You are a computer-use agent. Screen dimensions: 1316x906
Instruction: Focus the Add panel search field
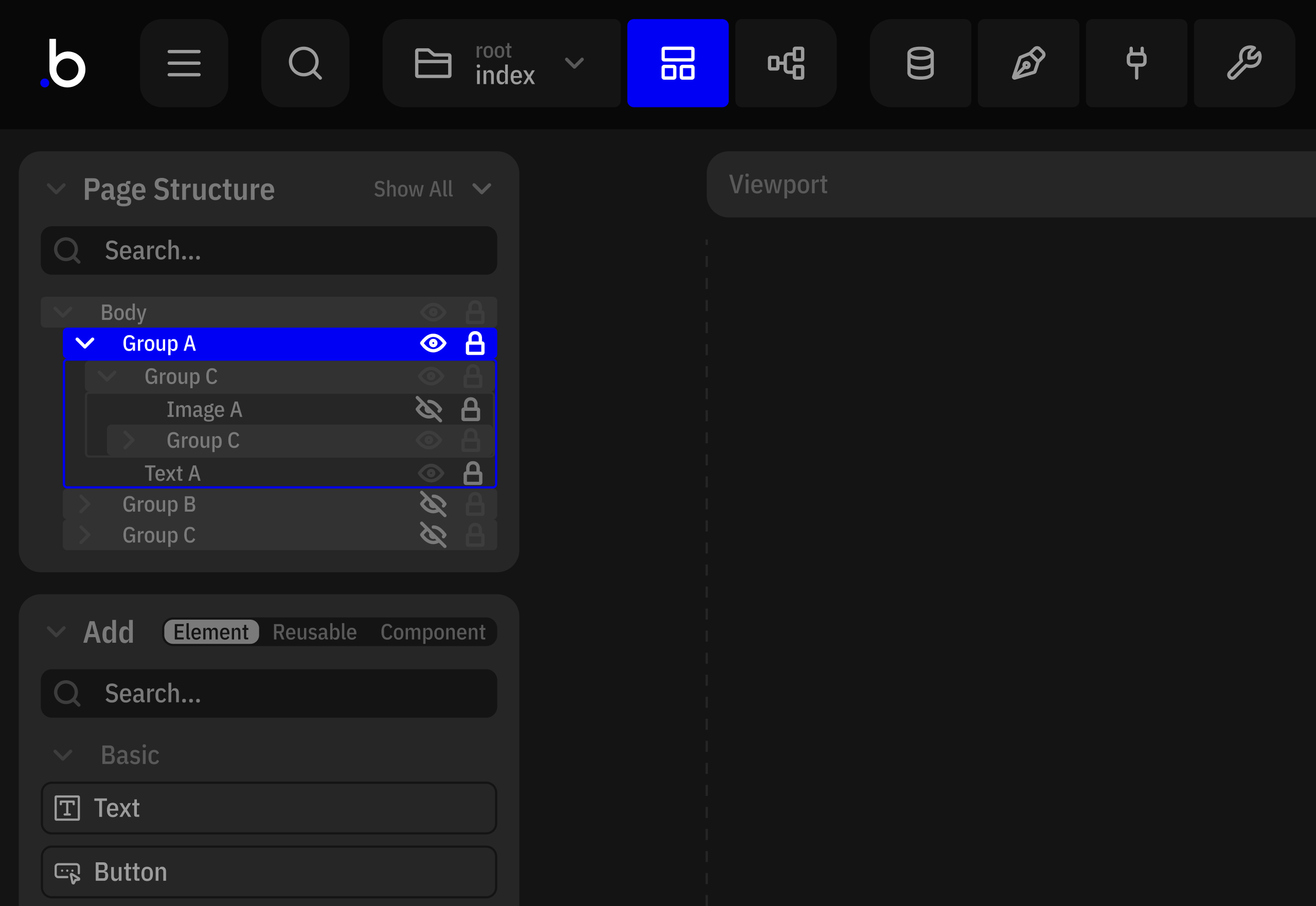pyautogui.click(x=269, y=693)
